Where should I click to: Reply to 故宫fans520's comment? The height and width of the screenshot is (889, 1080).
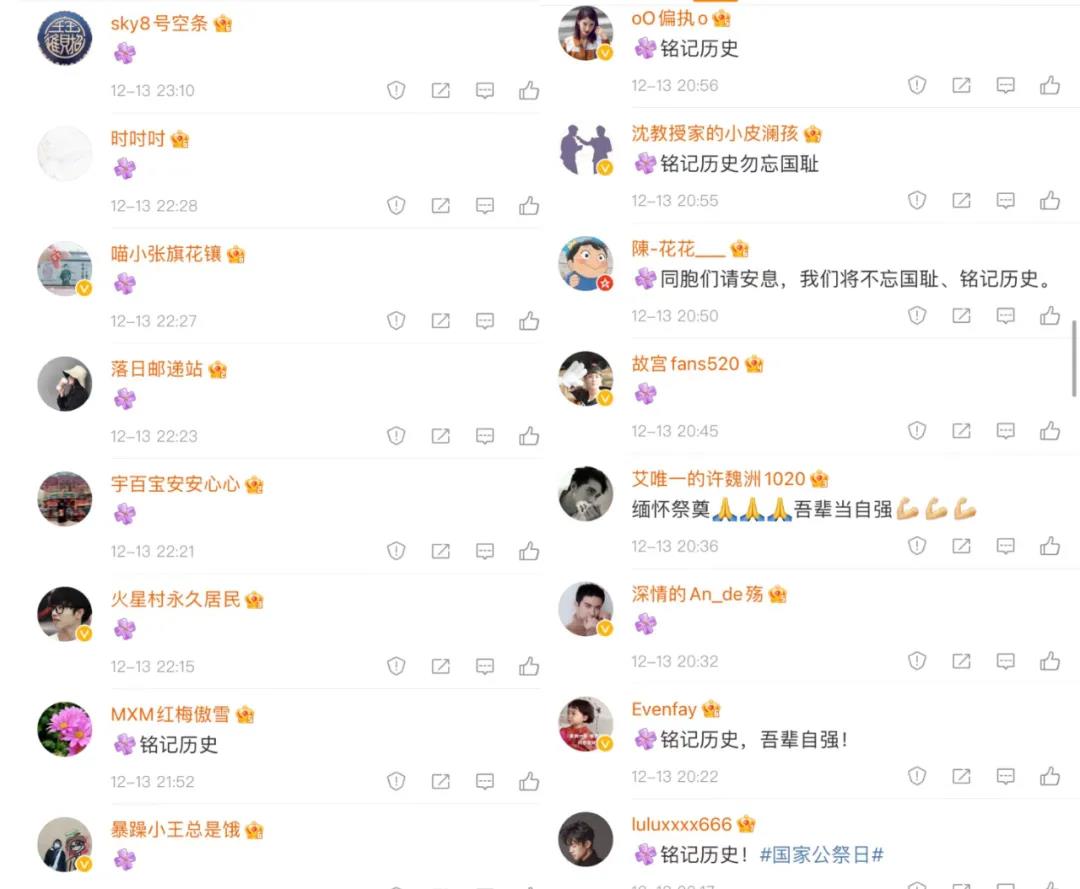pyautogui.click(x=1006, y=431)
